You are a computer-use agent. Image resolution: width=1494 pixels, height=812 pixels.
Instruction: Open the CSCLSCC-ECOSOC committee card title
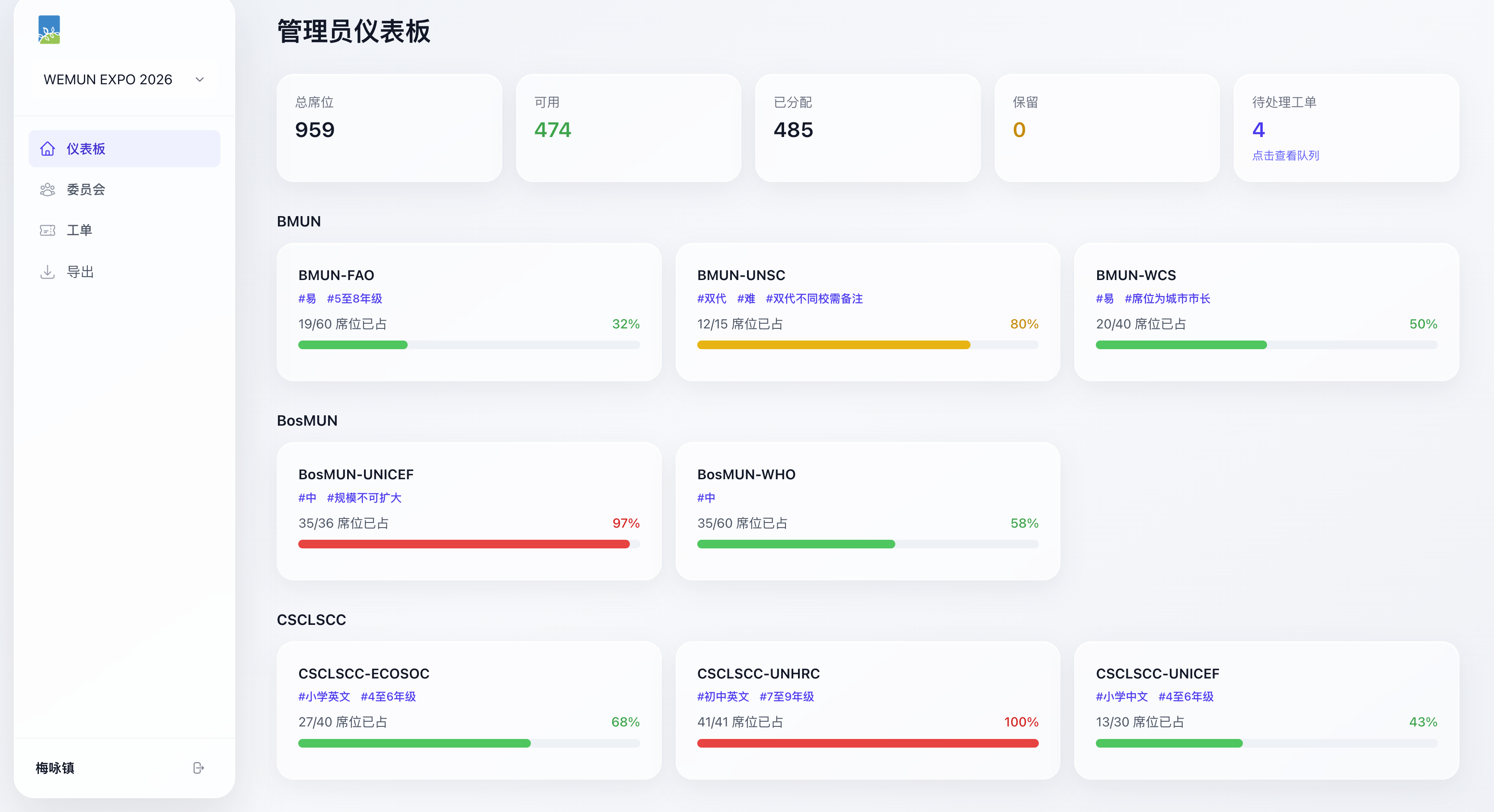[364, 674]
